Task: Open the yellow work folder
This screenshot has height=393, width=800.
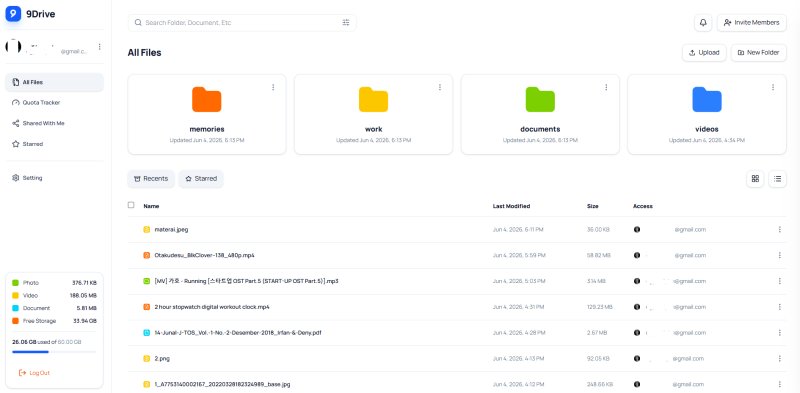Action: [x=373, y=114]
